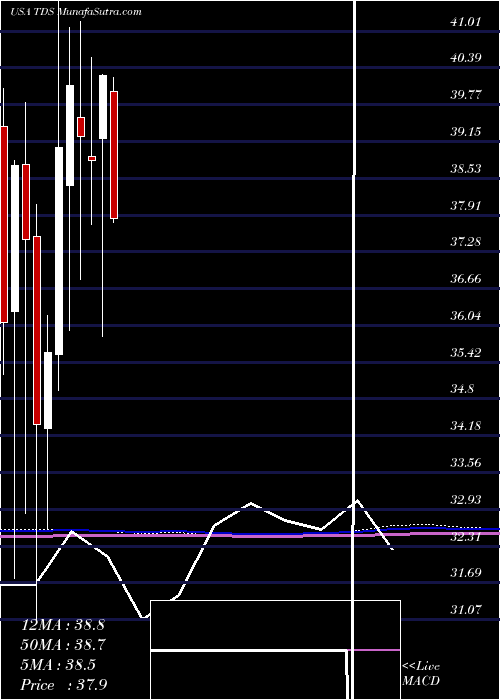Image resolution: width=500 pixels, height=700 pixels.
Task: Click the small red candle near 38.85
Action: (x=92, y=158)
